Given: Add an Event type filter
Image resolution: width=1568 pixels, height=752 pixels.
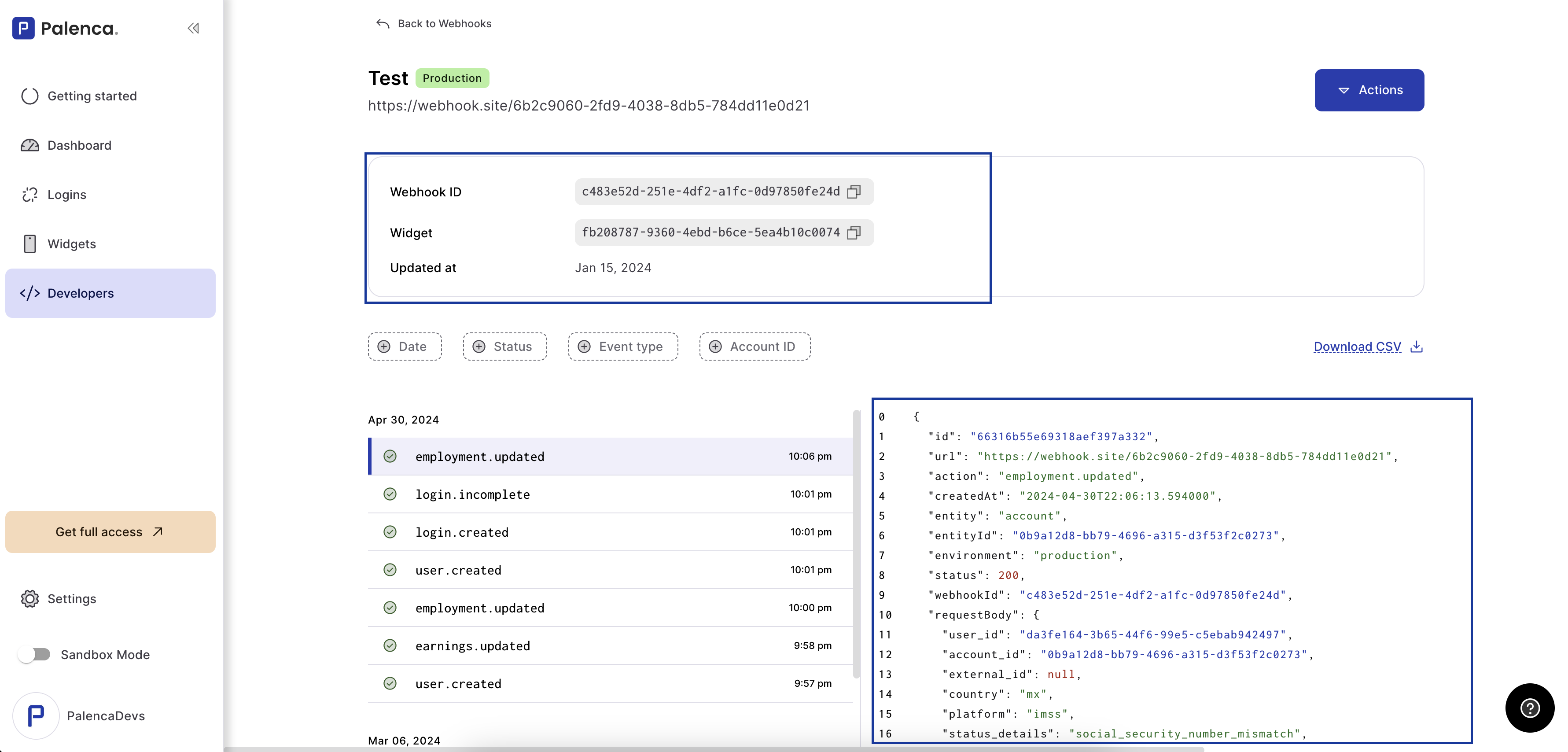Looking at the screenshot, I should (623, 347).
